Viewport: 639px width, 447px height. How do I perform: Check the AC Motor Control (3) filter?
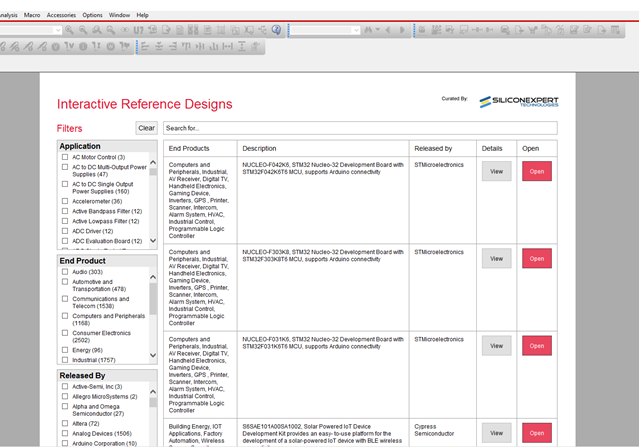65,157
